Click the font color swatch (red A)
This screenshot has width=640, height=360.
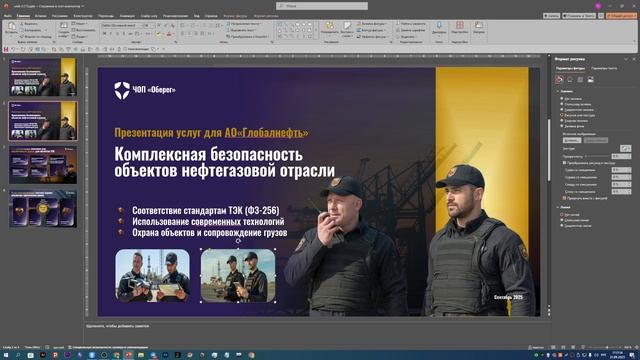click(x=169, y=34)
